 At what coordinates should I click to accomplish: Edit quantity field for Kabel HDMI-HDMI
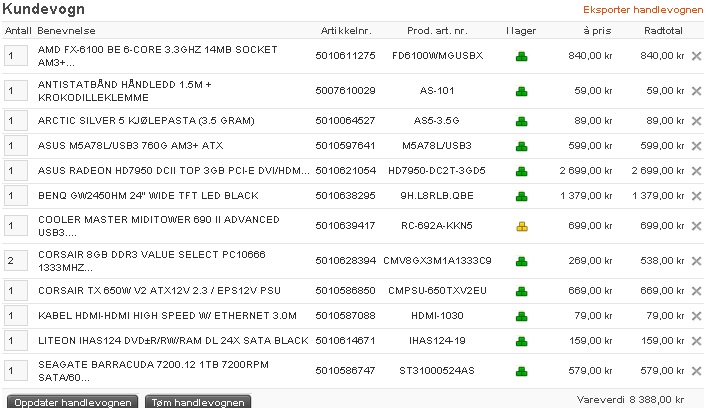[x=16, y=316]
